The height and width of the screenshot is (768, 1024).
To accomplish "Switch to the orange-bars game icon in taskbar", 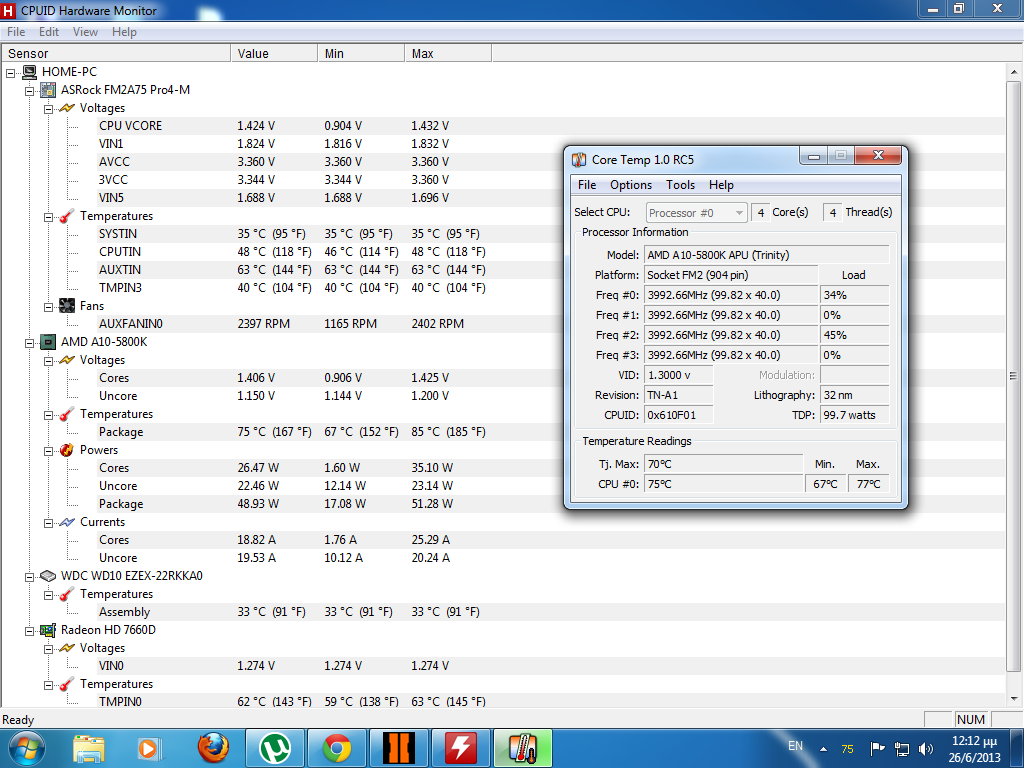I will pos(398,748).
